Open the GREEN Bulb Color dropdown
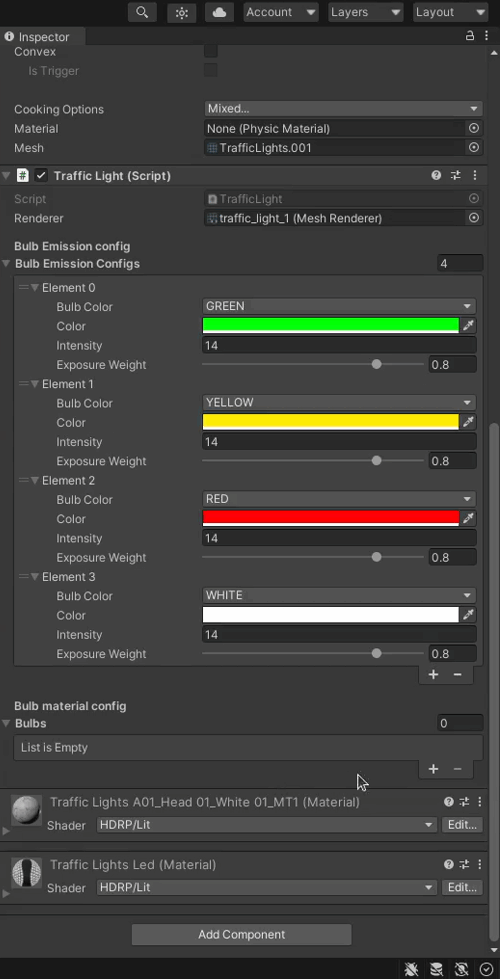This screenshot has height=979, width=500. (x=339, y=306)
